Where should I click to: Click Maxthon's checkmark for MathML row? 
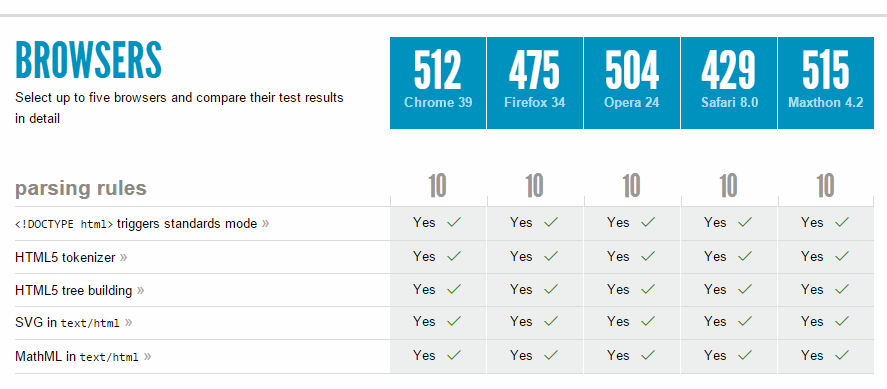pos(842,356)
